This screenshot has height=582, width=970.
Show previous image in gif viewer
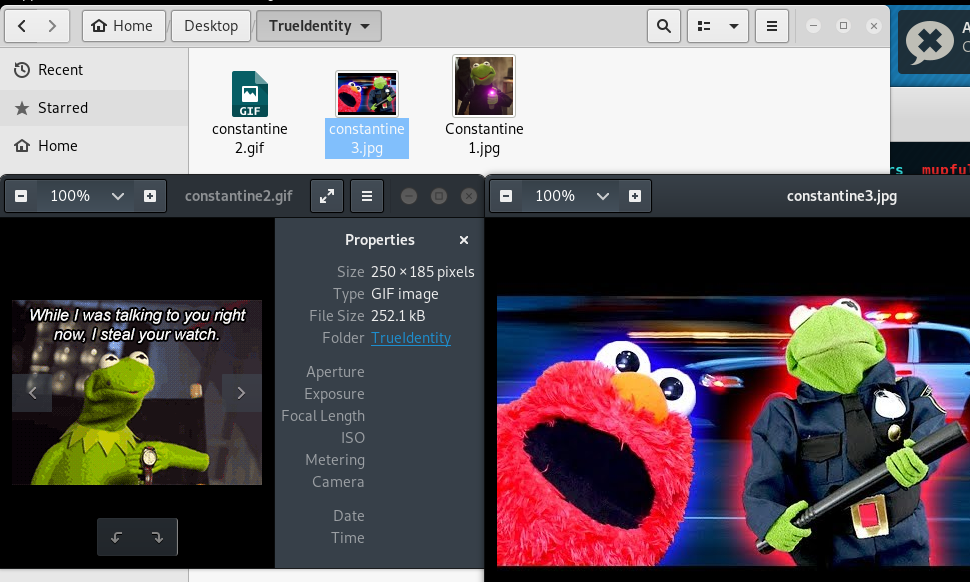point(32,393)
